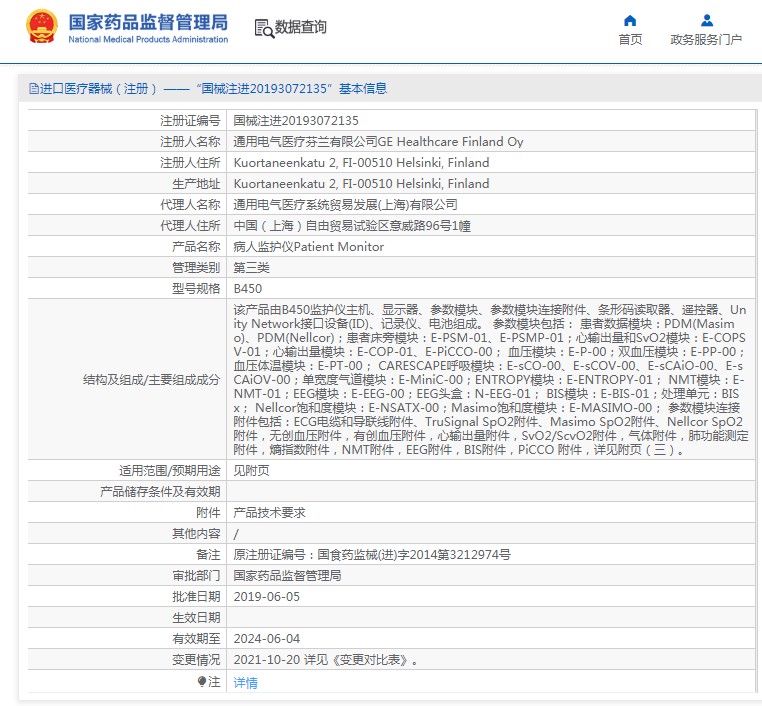Click the 适用范围/预期用途 label
Viewport: 762px width, 706px height.
[x=170, y=470]
